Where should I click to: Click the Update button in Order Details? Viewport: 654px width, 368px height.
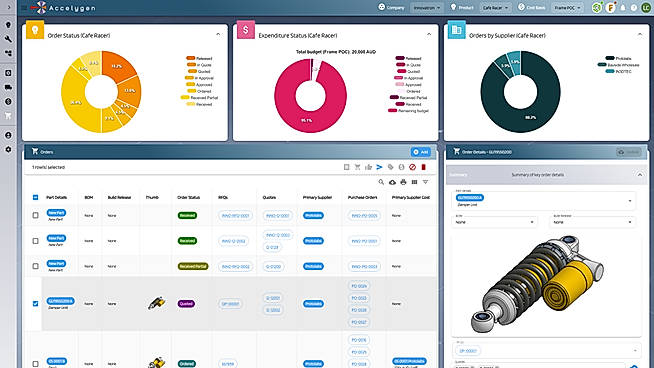[629, 152]
